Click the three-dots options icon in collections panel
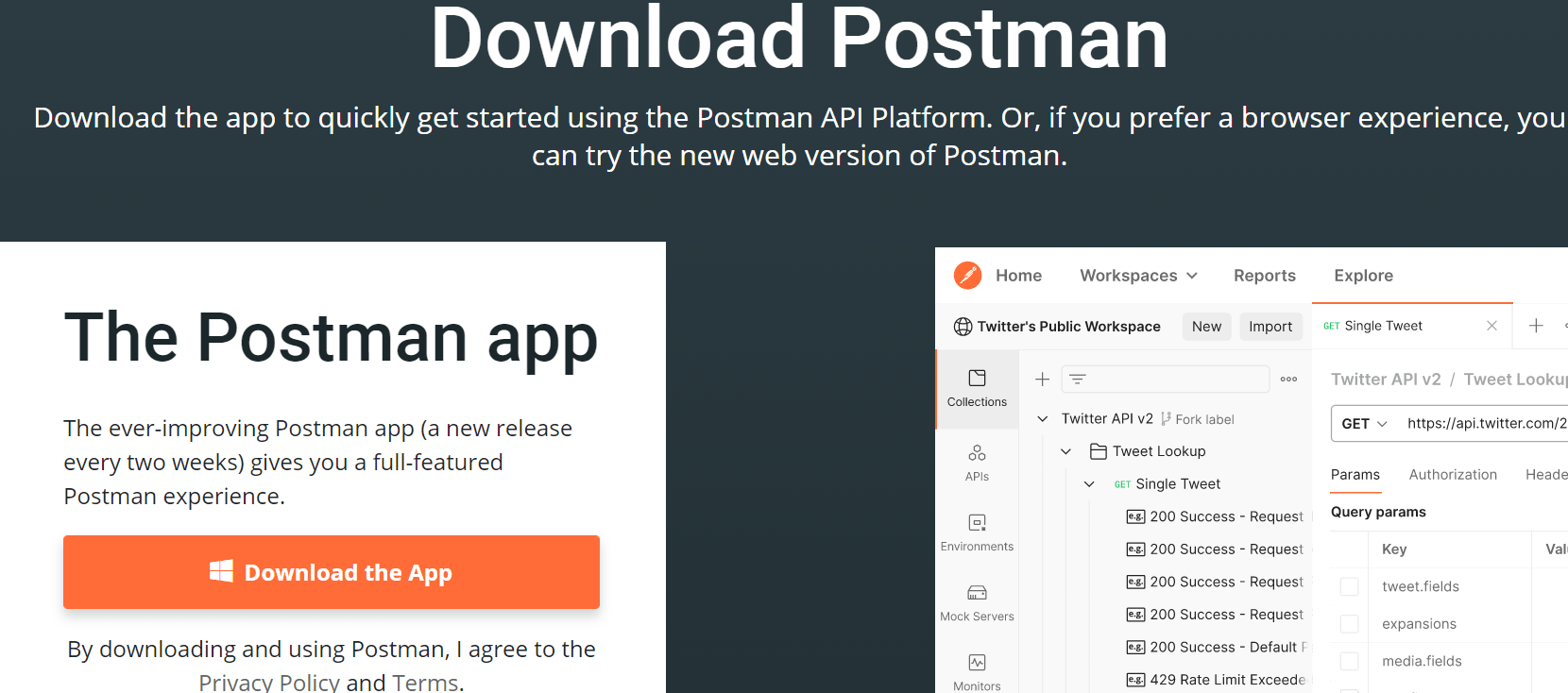 1288,379
